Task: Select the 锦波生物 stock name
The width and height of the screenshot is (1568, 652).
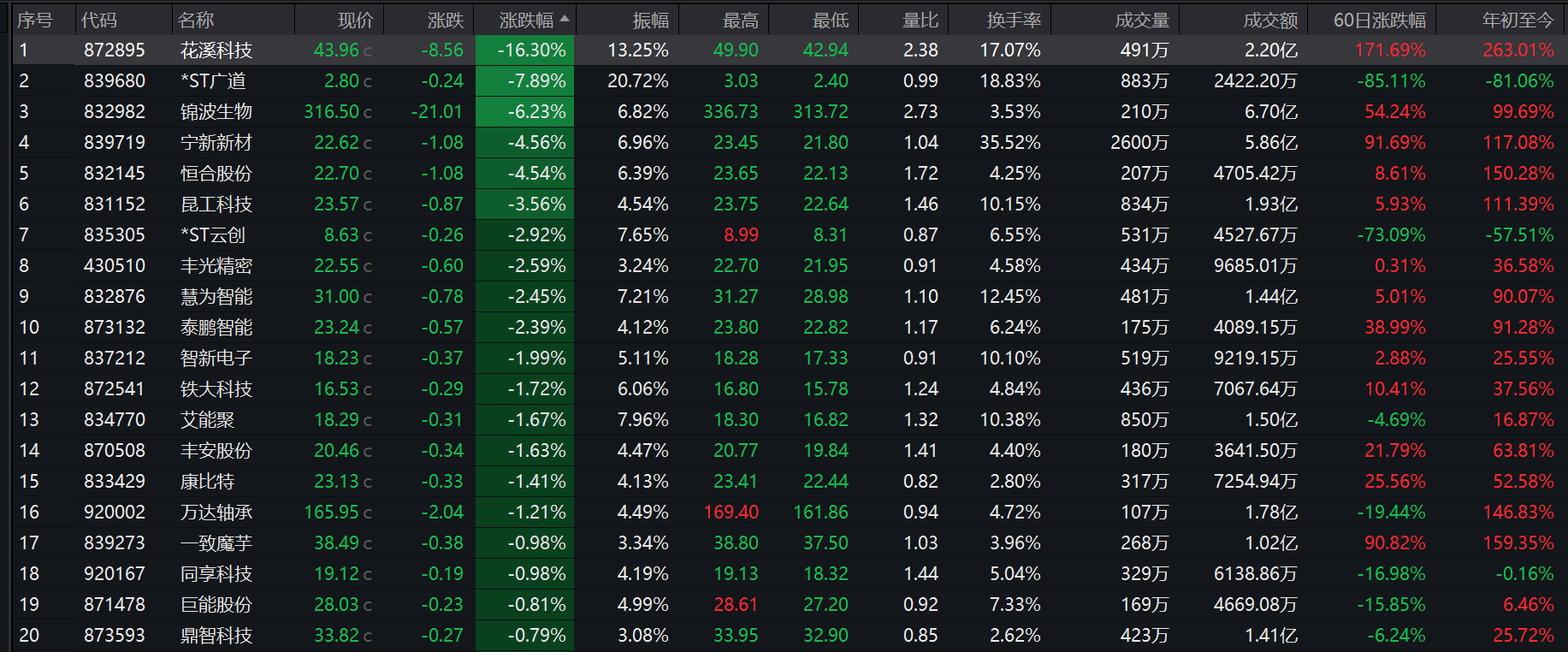Action: pos(216,112)
